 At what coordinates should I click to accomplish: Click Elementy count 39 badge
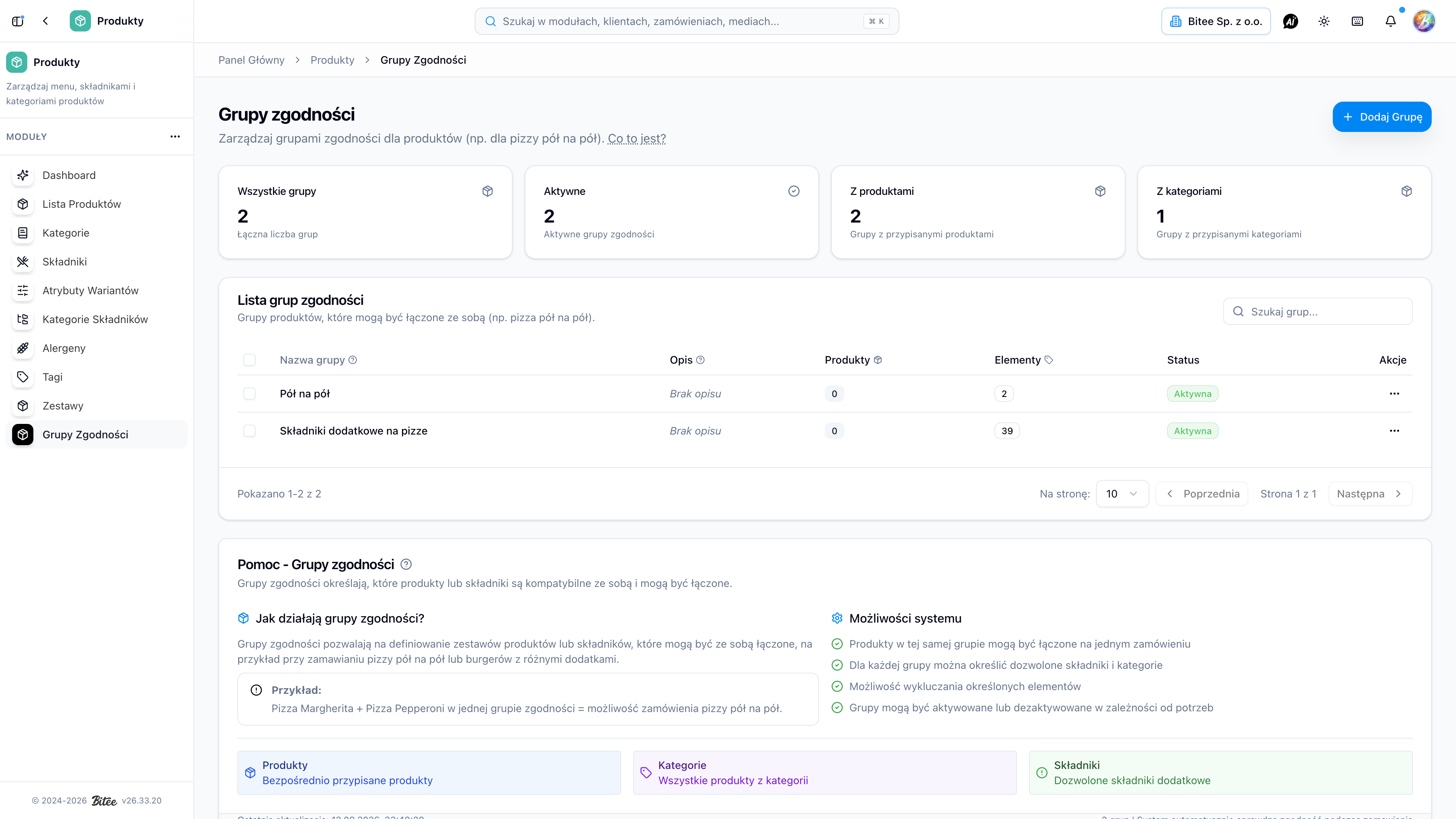click(1007, 431)
